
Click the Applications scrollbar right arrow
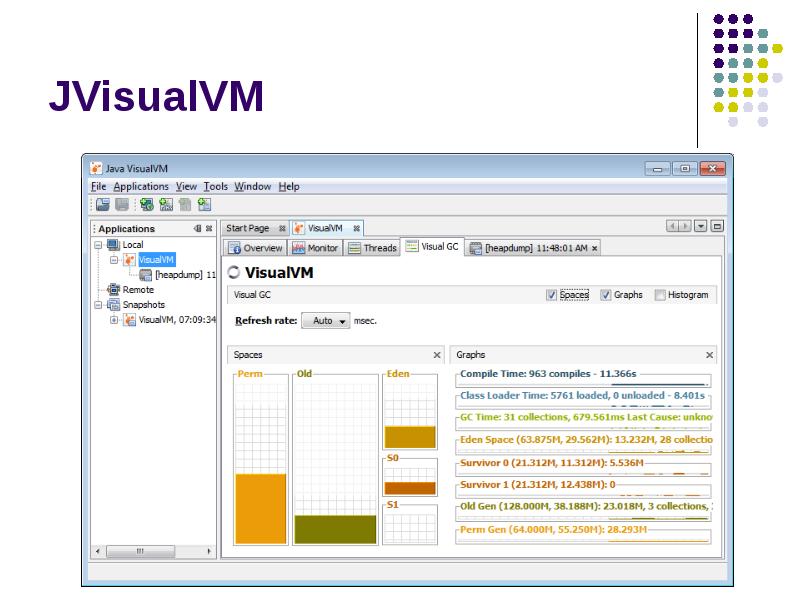click(x=209, y=552)
